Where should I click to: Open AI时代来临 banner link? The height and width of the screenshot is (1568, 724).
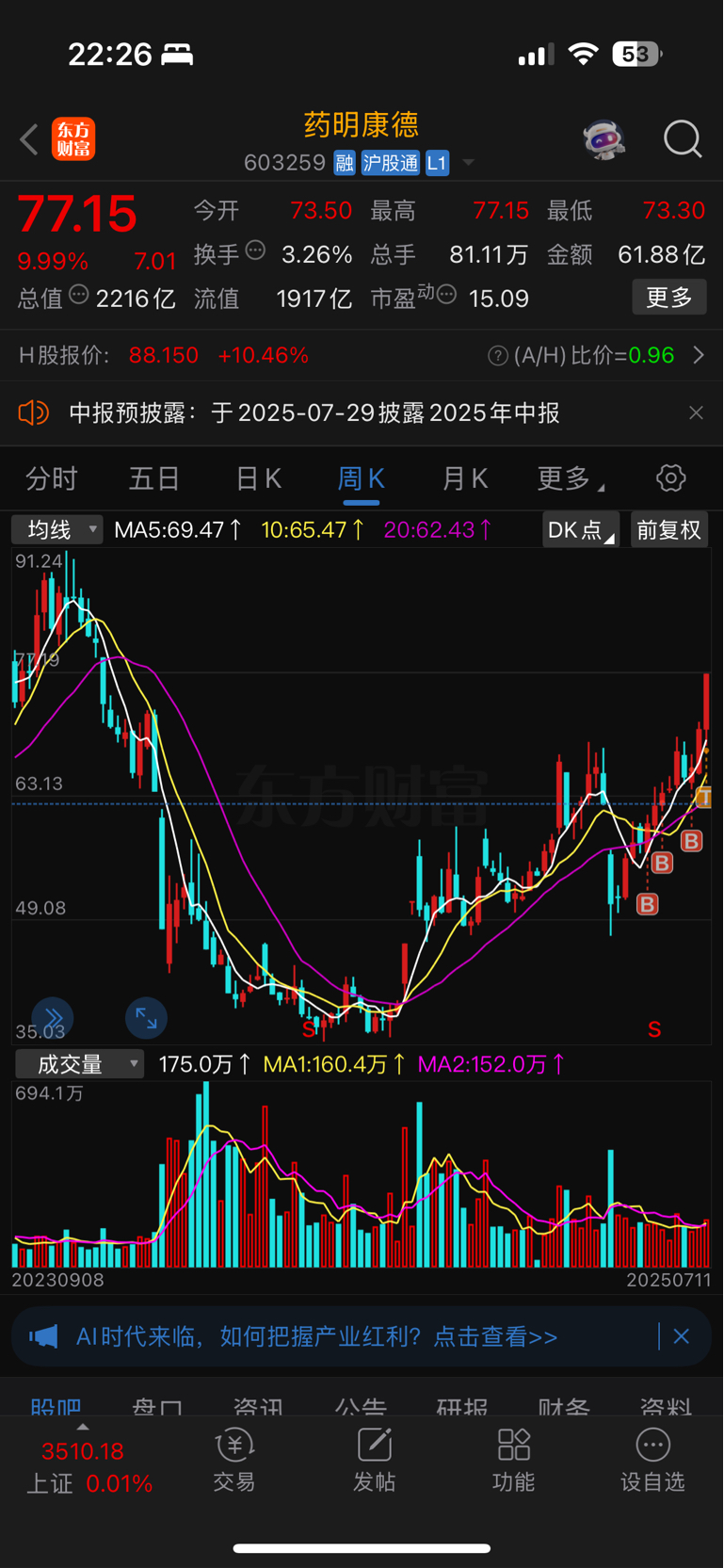click(x=316, y=1336)
